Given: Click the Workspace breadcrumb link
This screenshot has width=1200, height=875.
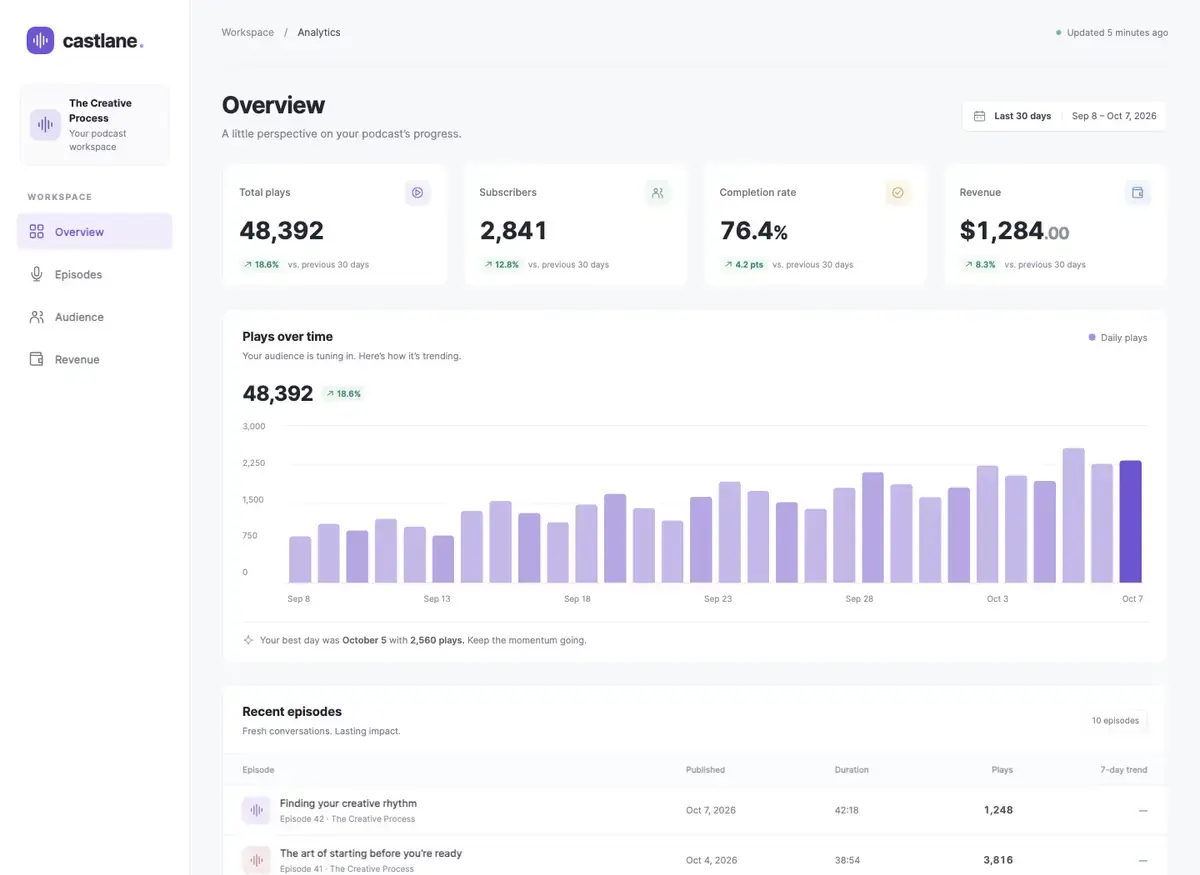Looking at the screenshot, I should click(x=248, y=33).
